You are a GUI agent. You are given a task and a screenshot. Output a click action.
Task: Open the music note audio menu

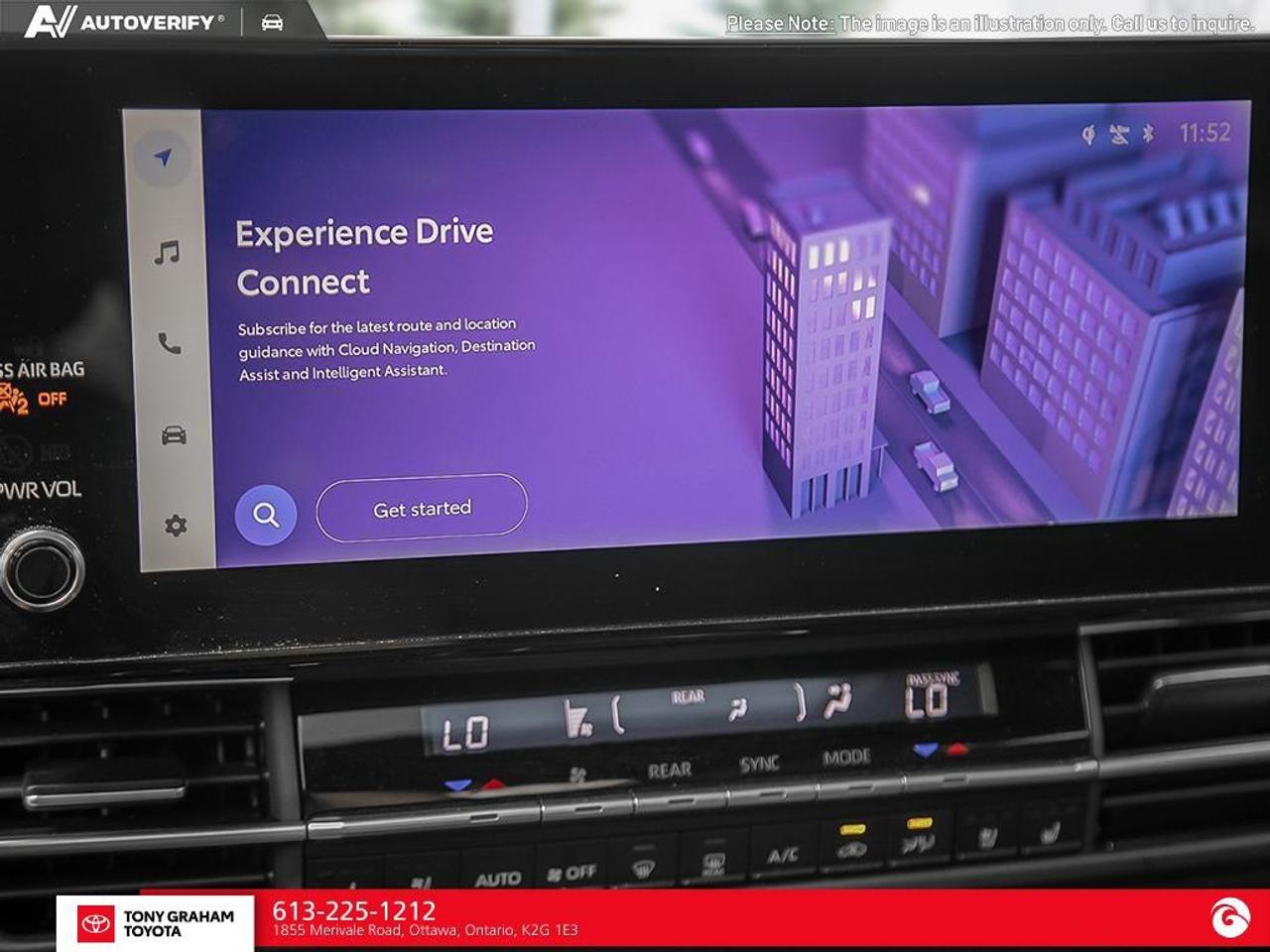pos(167,252)
